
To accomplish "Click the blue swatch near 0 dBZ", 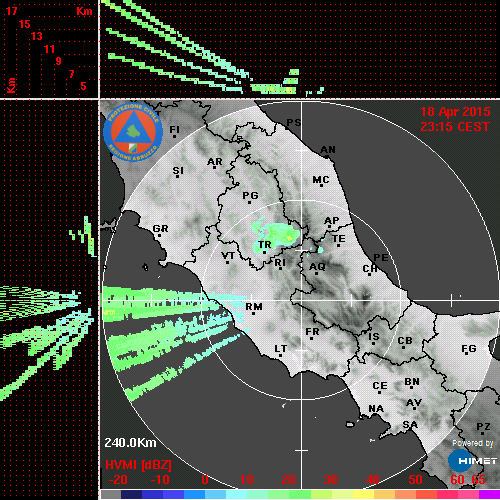I will point(194,494).
